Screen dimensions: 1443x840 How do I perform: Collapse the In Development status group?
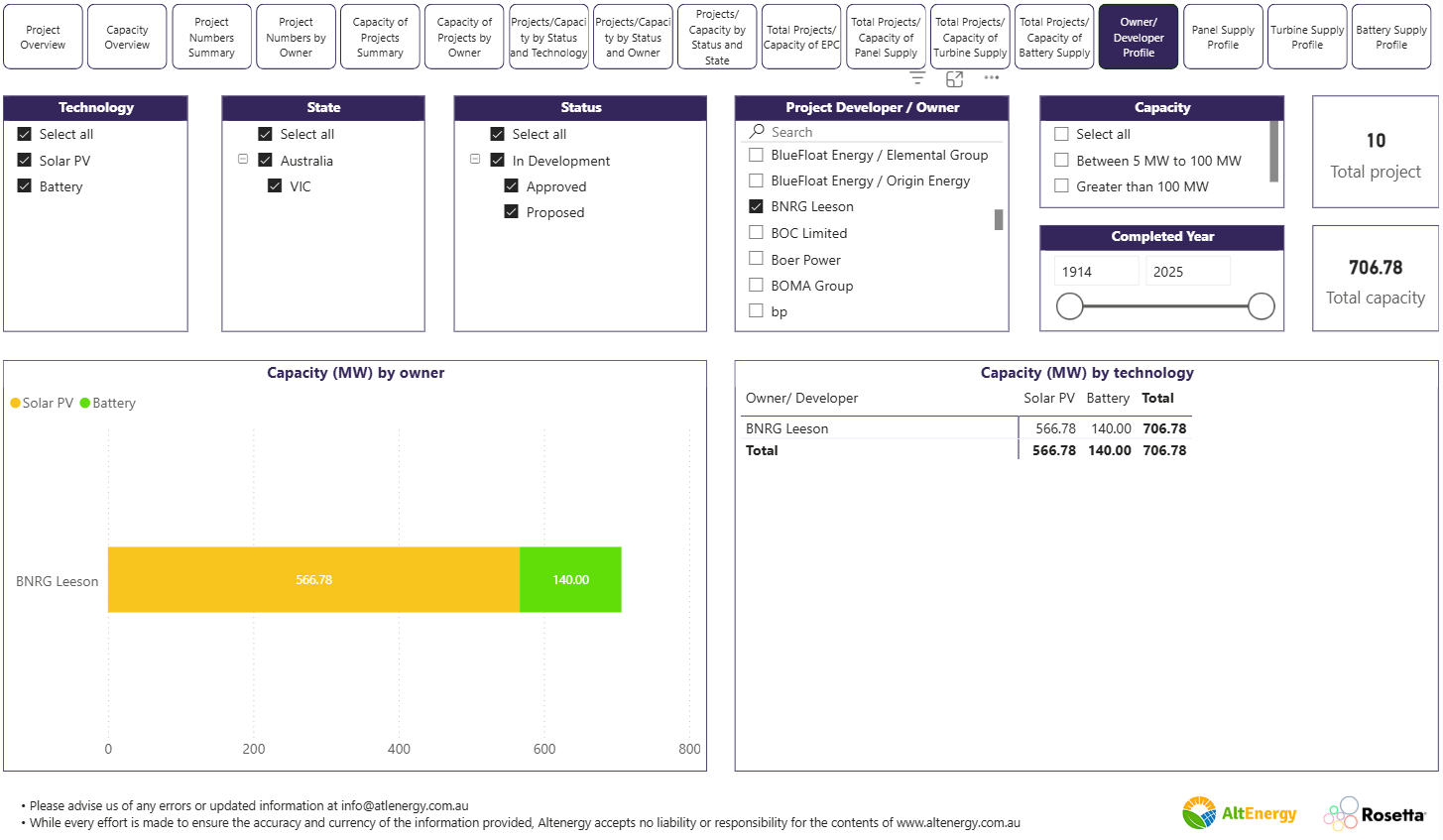475,159
